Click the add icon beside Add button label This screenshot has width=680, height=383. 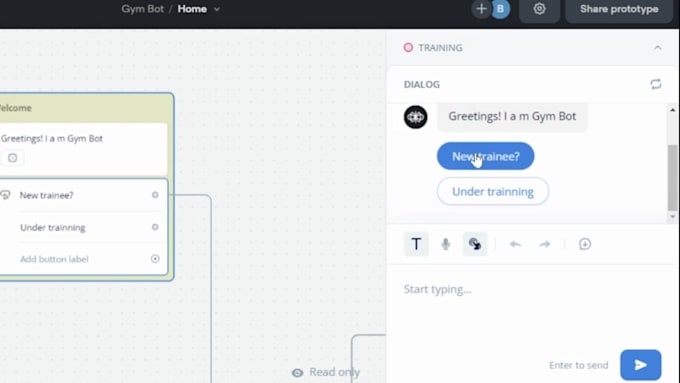[x=155, y=259]
